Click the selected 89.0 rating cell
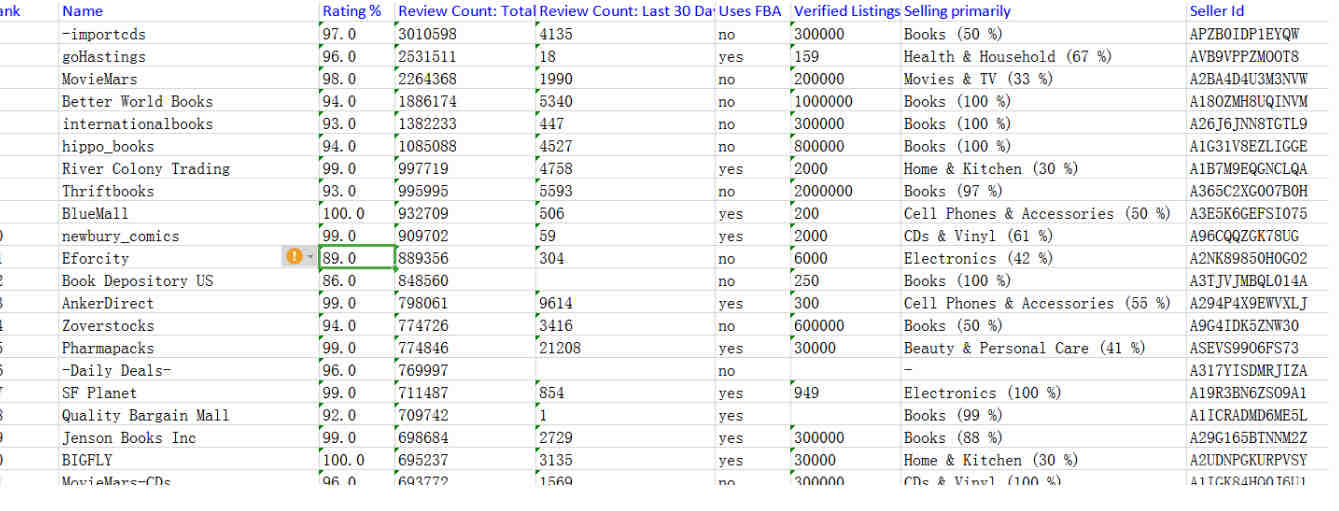The image size is (1339, 511). coord(357,258)
